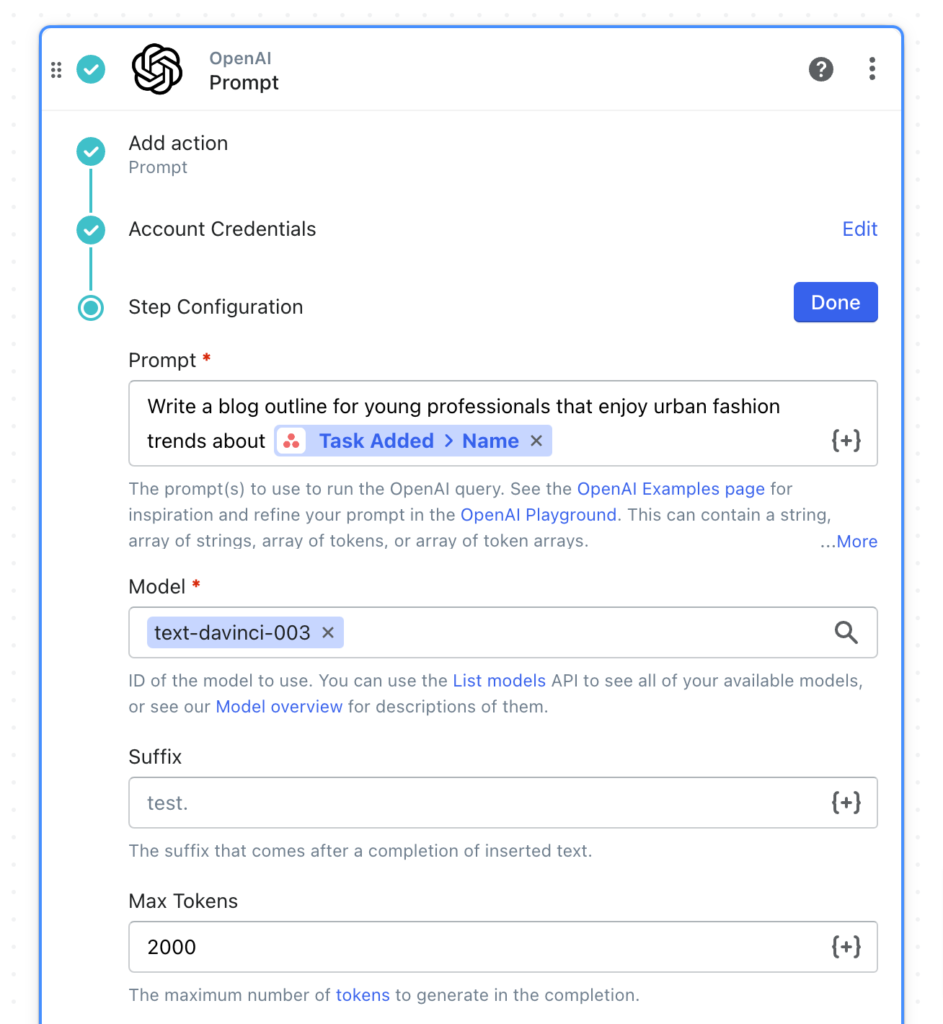Select the Step Configuration radio indicator
The width and height of the screenshot is (943, 1024).
pyautogui.click(x=90, y=308)
